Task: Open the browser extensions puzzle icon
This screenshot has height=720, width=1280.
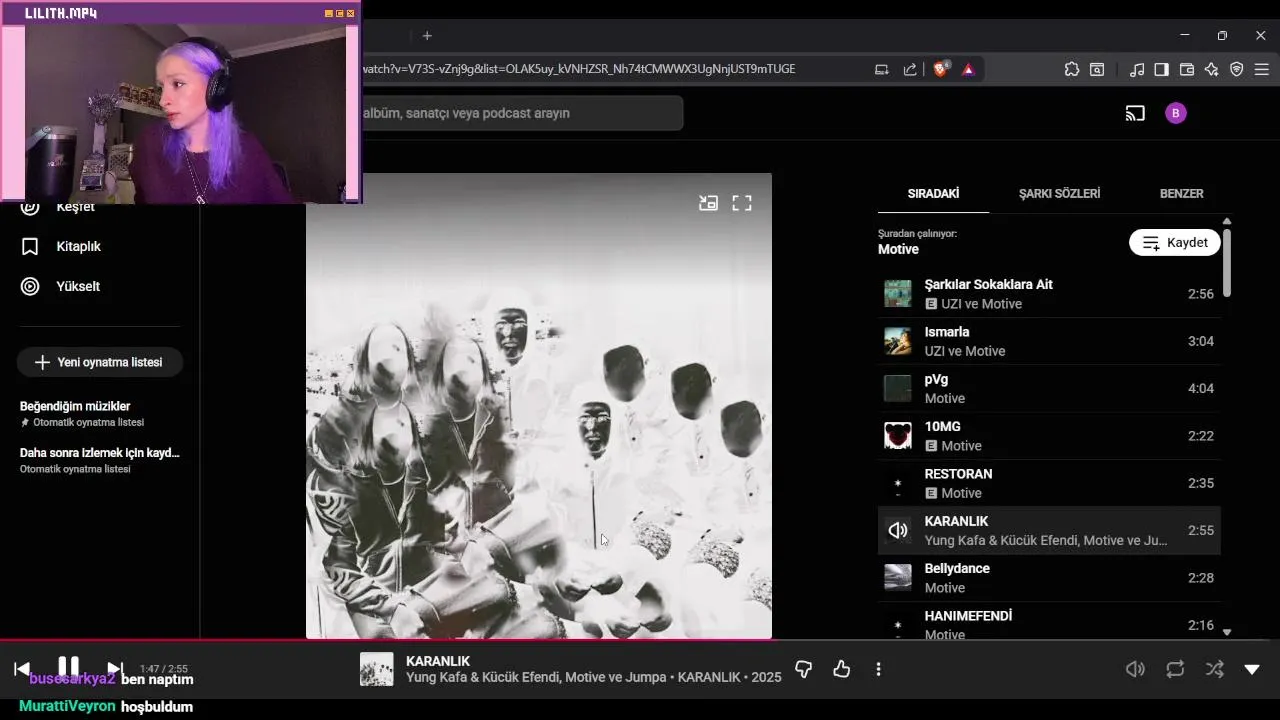Action: pos(1071,69)
